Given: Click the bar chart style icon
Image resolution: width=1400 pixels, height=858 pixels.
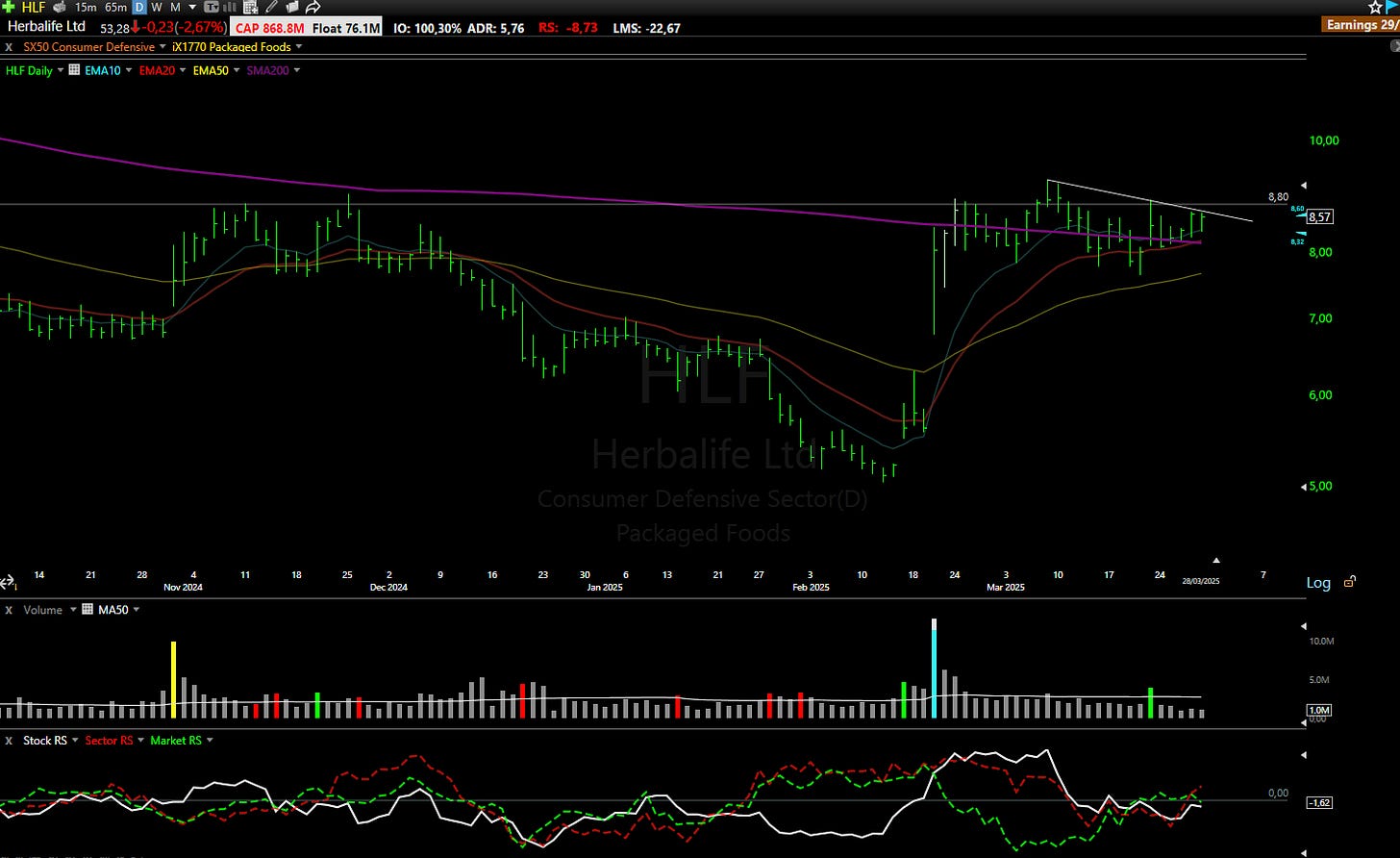Looking at the screenshot, I should pos(229,7).
